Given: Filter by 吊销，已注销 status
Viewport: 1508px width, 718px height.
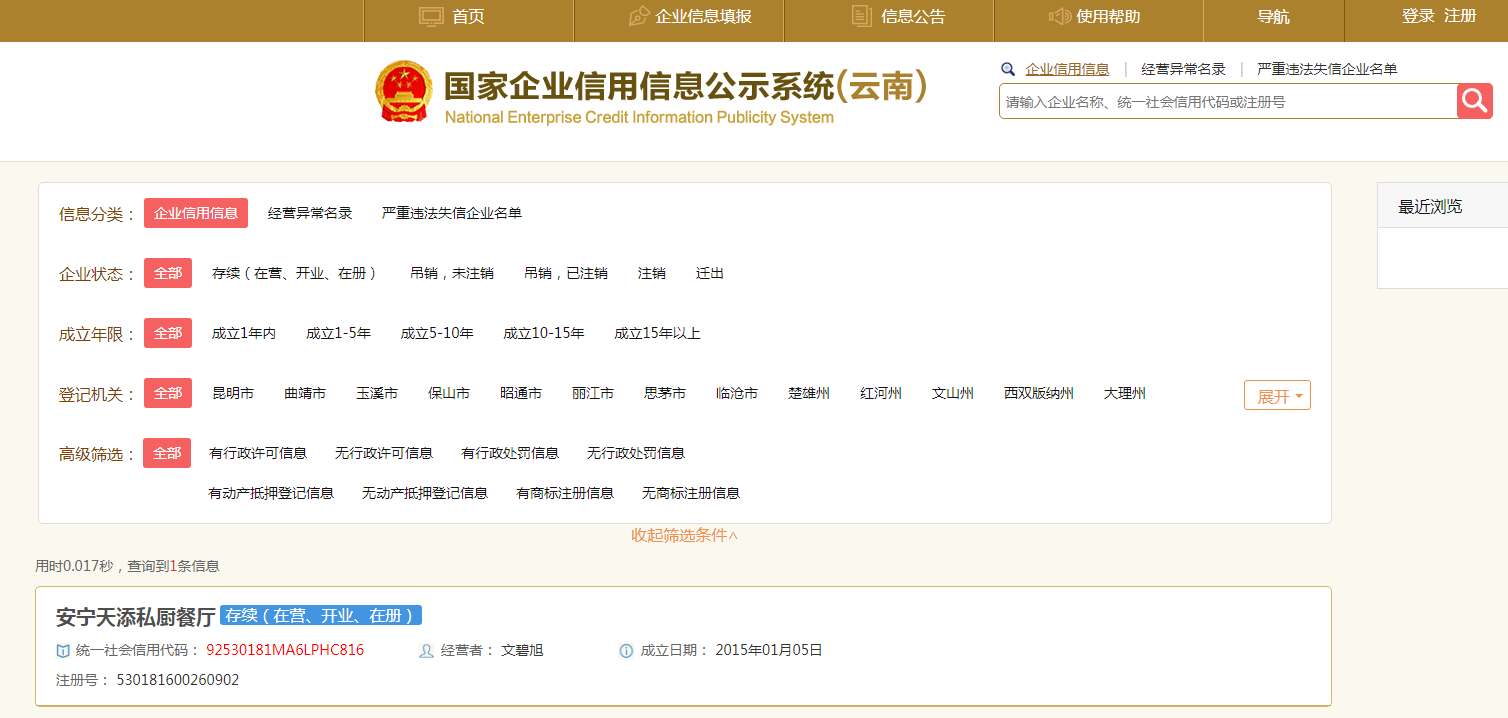Looking at the screenshot, I should (566, 273).
